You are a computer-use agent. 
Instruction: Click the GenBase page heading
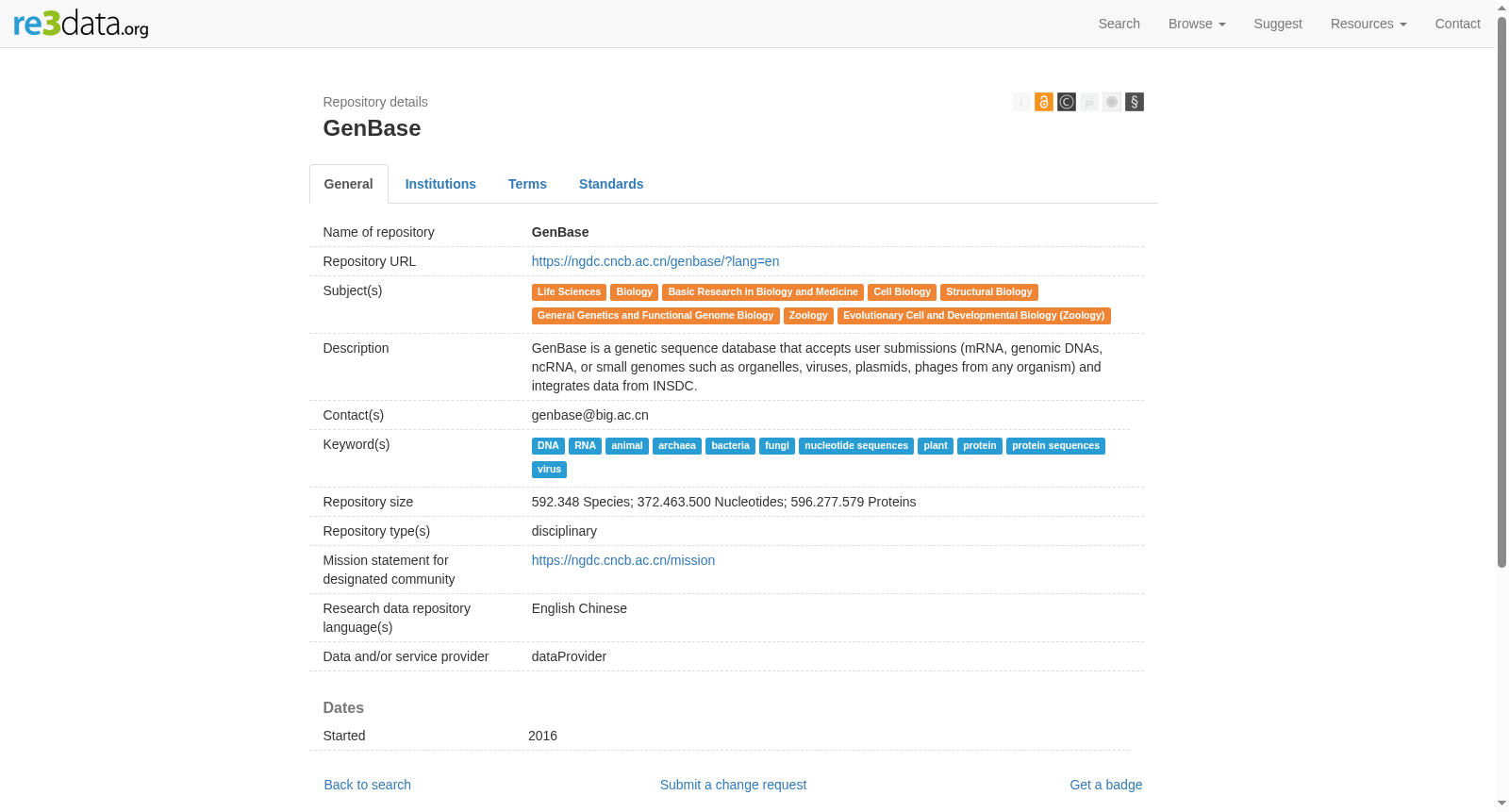pyautogui.click(x=373, y=128)
